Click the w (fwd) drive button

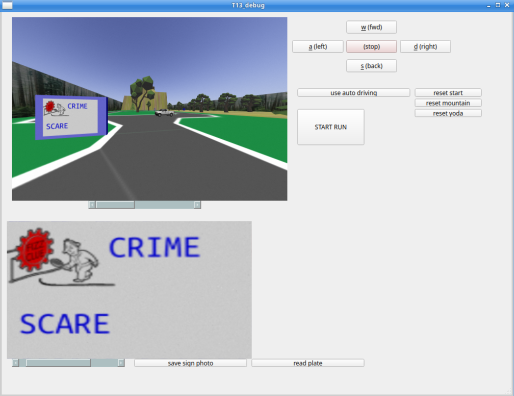click(371, 27)
